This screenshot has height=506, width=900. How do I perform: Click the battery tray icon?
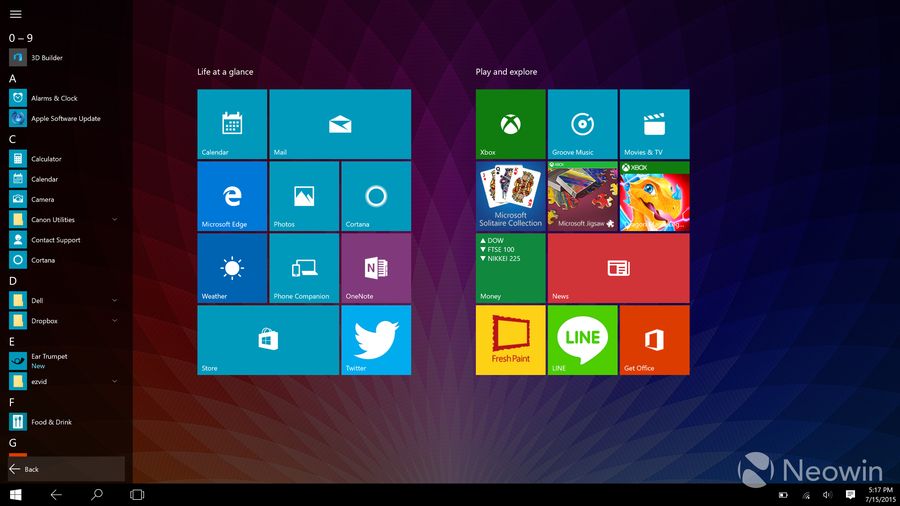(x=783, y=495)
